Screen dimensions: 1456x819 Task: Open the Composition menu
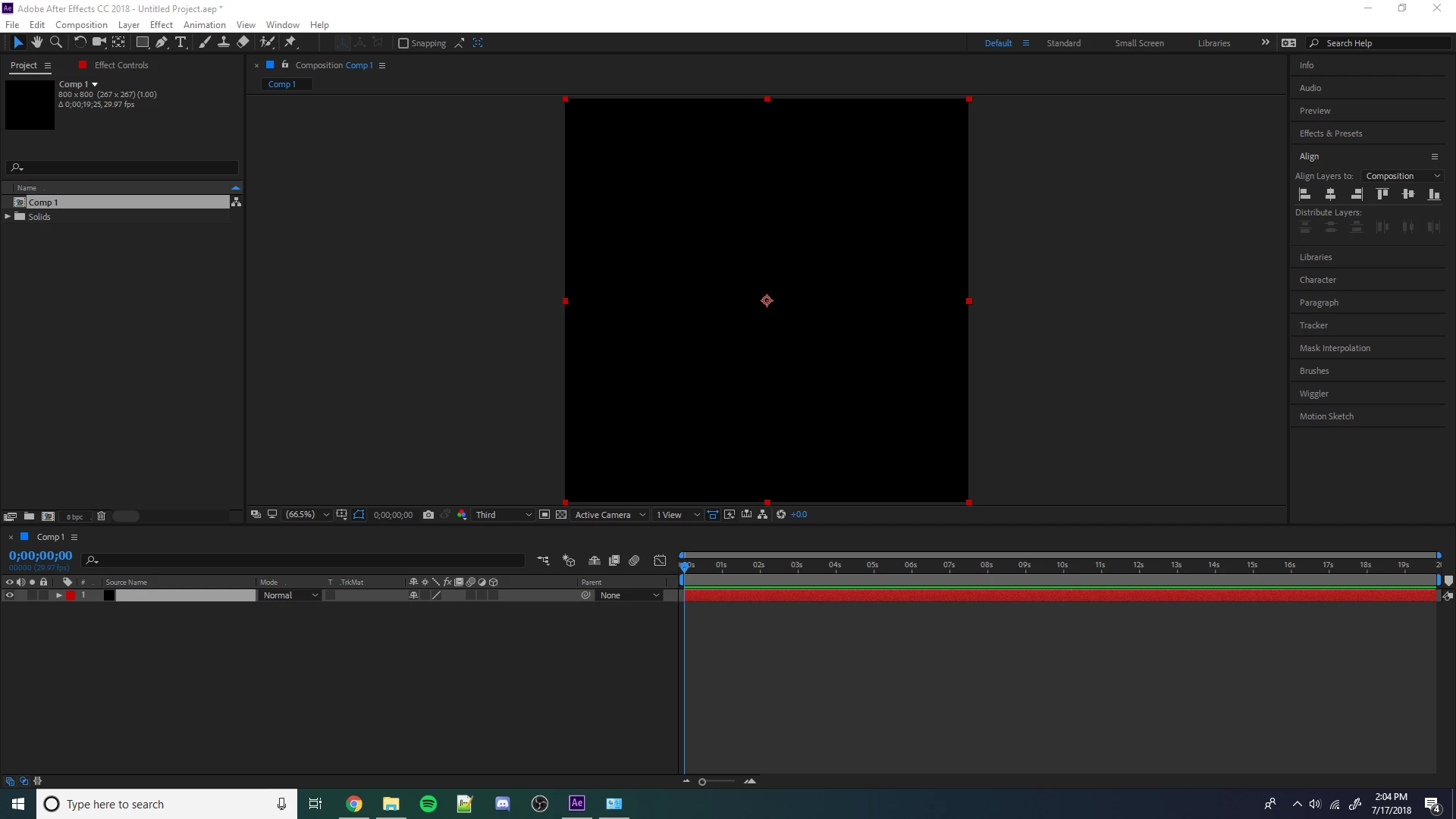(x=81, y=24)
